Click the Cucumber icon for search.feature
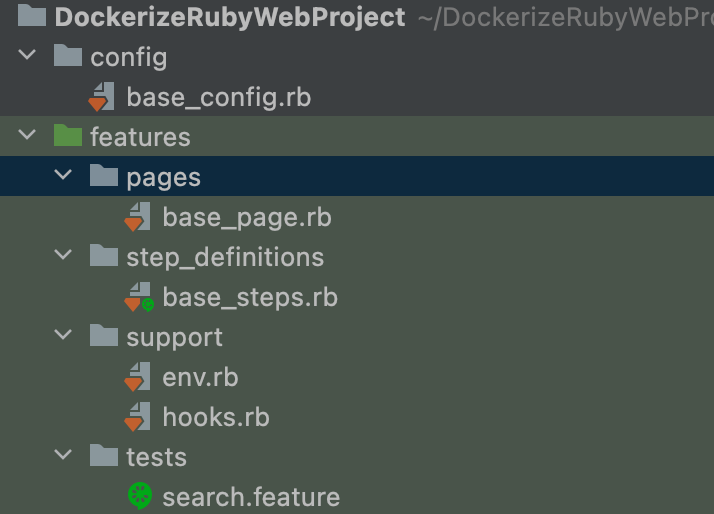This screenshot has width=714, height=514. [140, 495]
